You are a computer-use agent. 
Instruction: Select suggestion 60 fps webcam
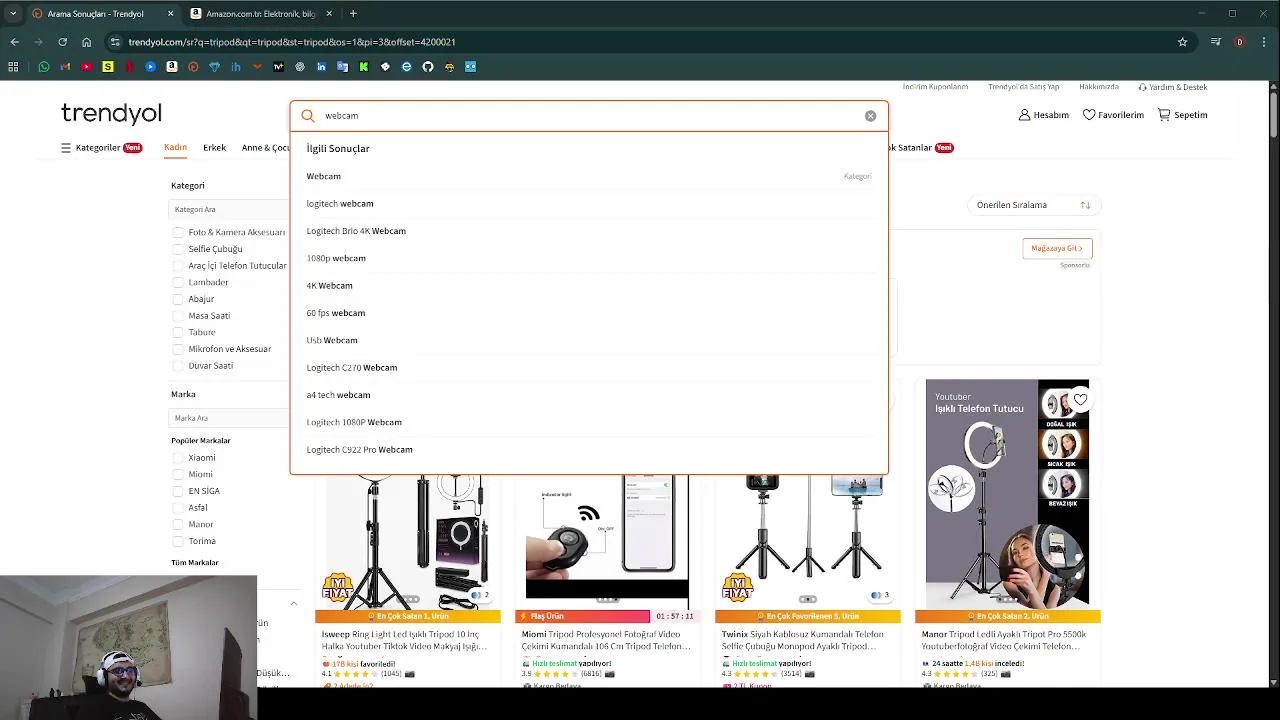click(x=589, y=313)
